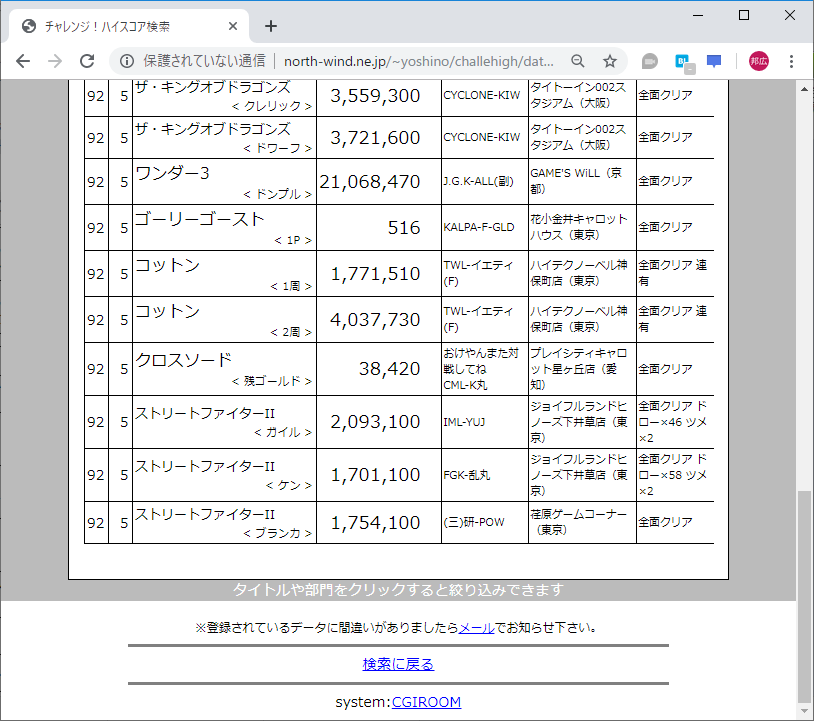The image size is (814, 721).
Task: Click the 検索に戻る link
Action: [398, 663]
